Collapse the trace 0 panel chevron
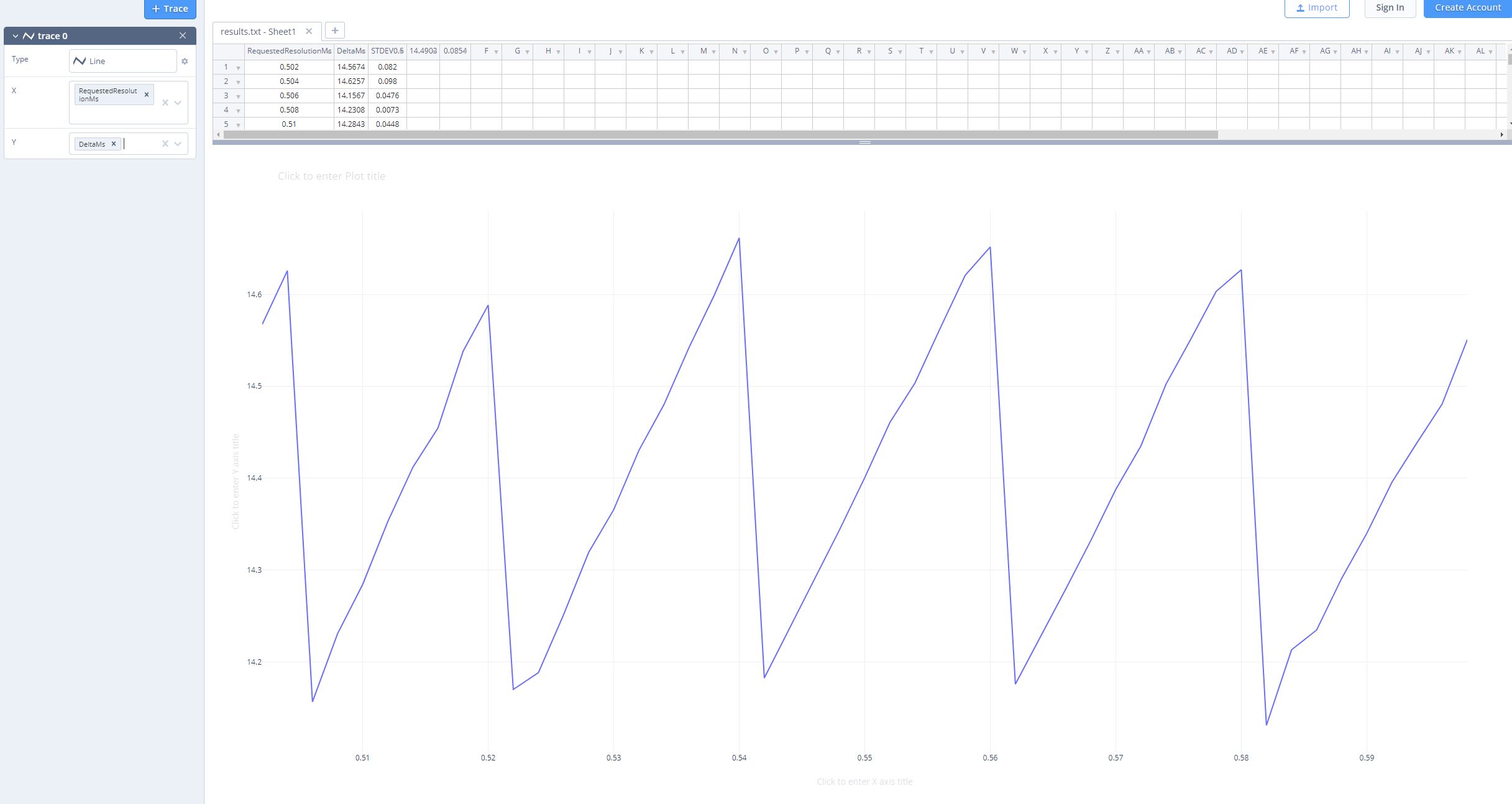The image size is (1512, 804). click(16, 36)
